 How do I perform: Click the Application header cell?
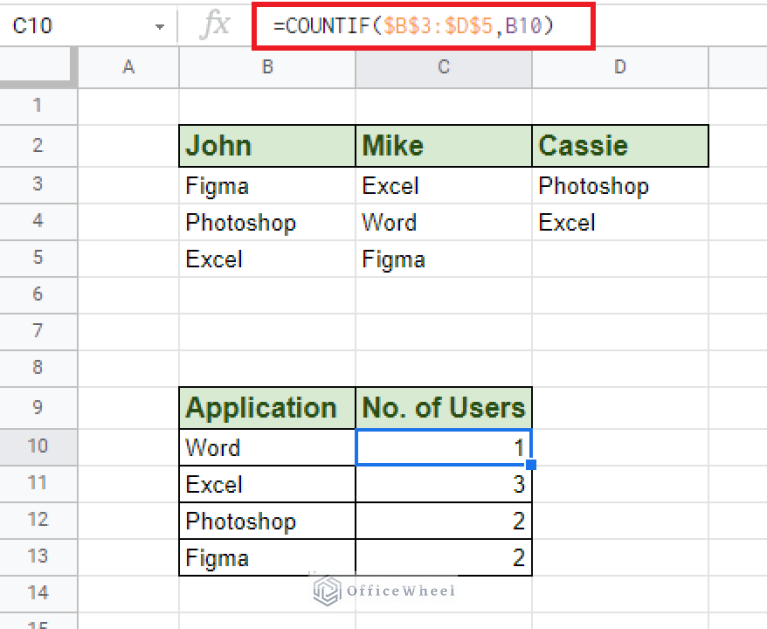click(267, 407)
